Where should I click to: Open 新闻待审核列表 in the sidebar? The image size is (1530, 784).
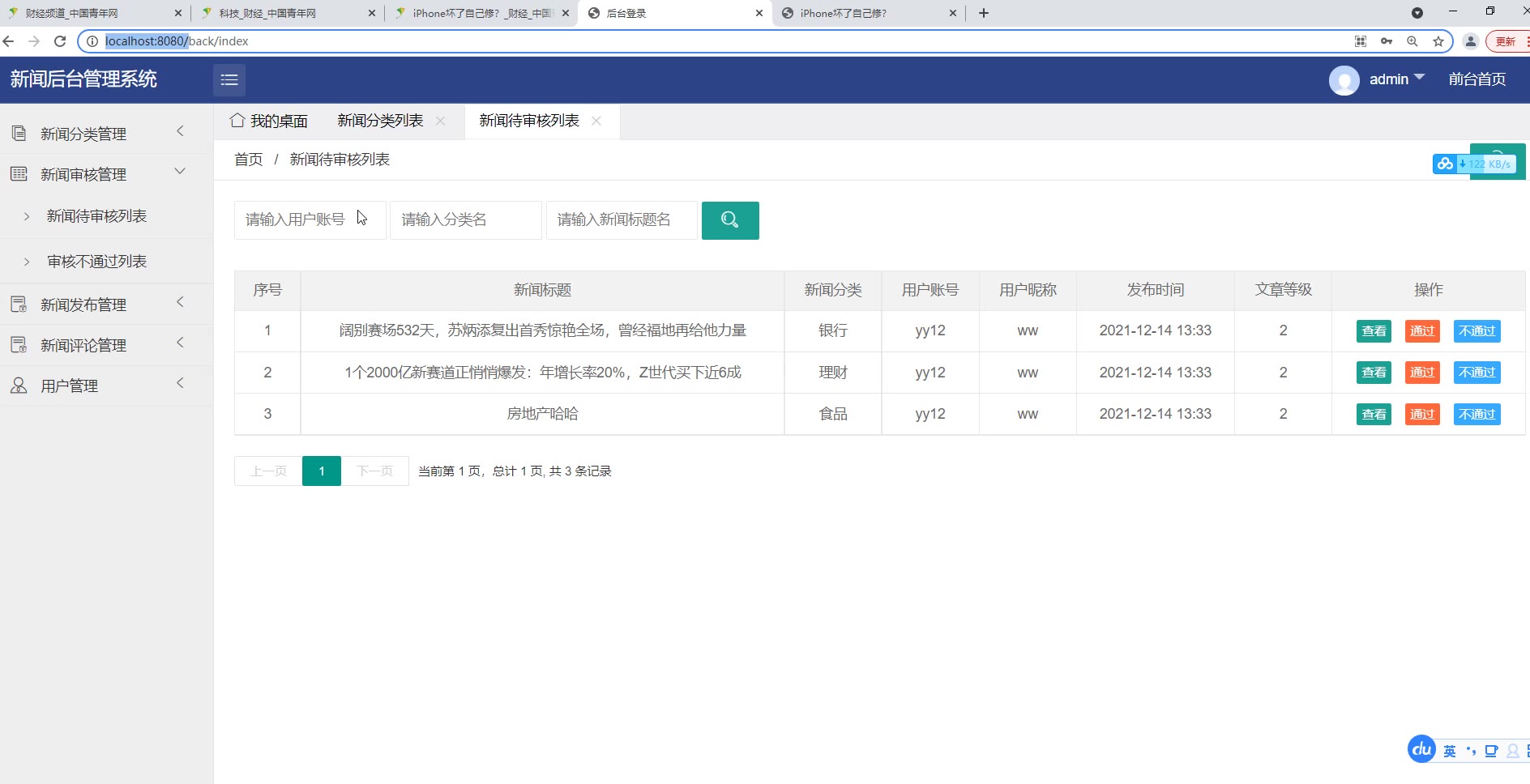tap(96, 216)
